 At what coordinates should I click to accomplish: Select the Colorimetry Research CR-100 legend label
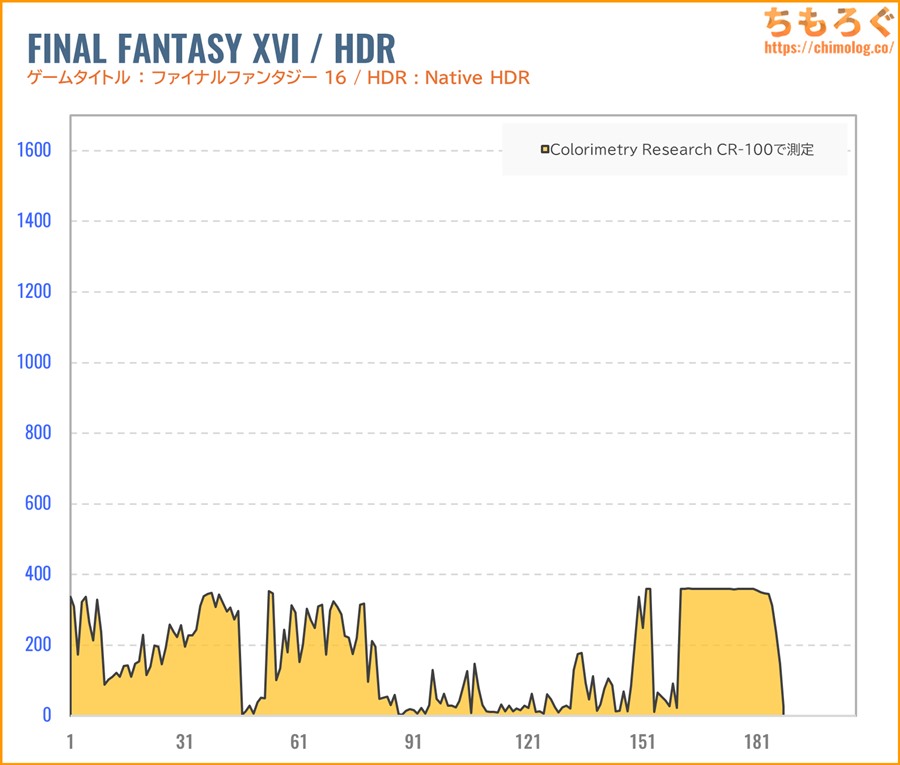click(x=683, y=150)
